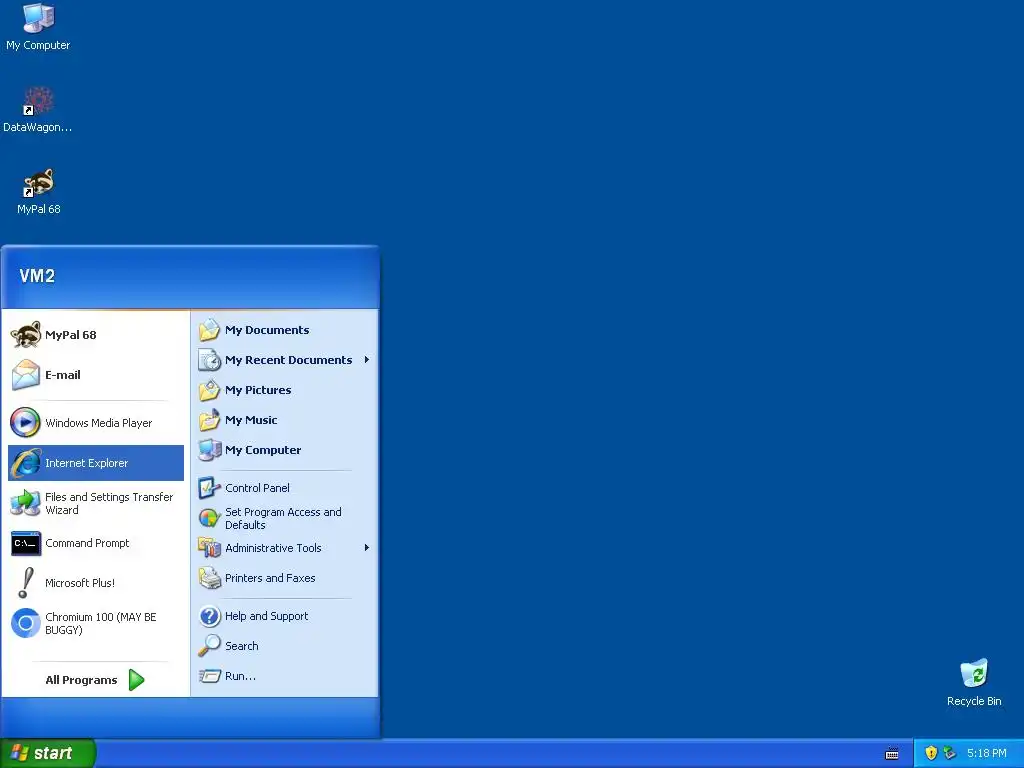Viewport: 1024px width, 768px height.
Task: Click the VM2 user name header
Action: (37, 276)
